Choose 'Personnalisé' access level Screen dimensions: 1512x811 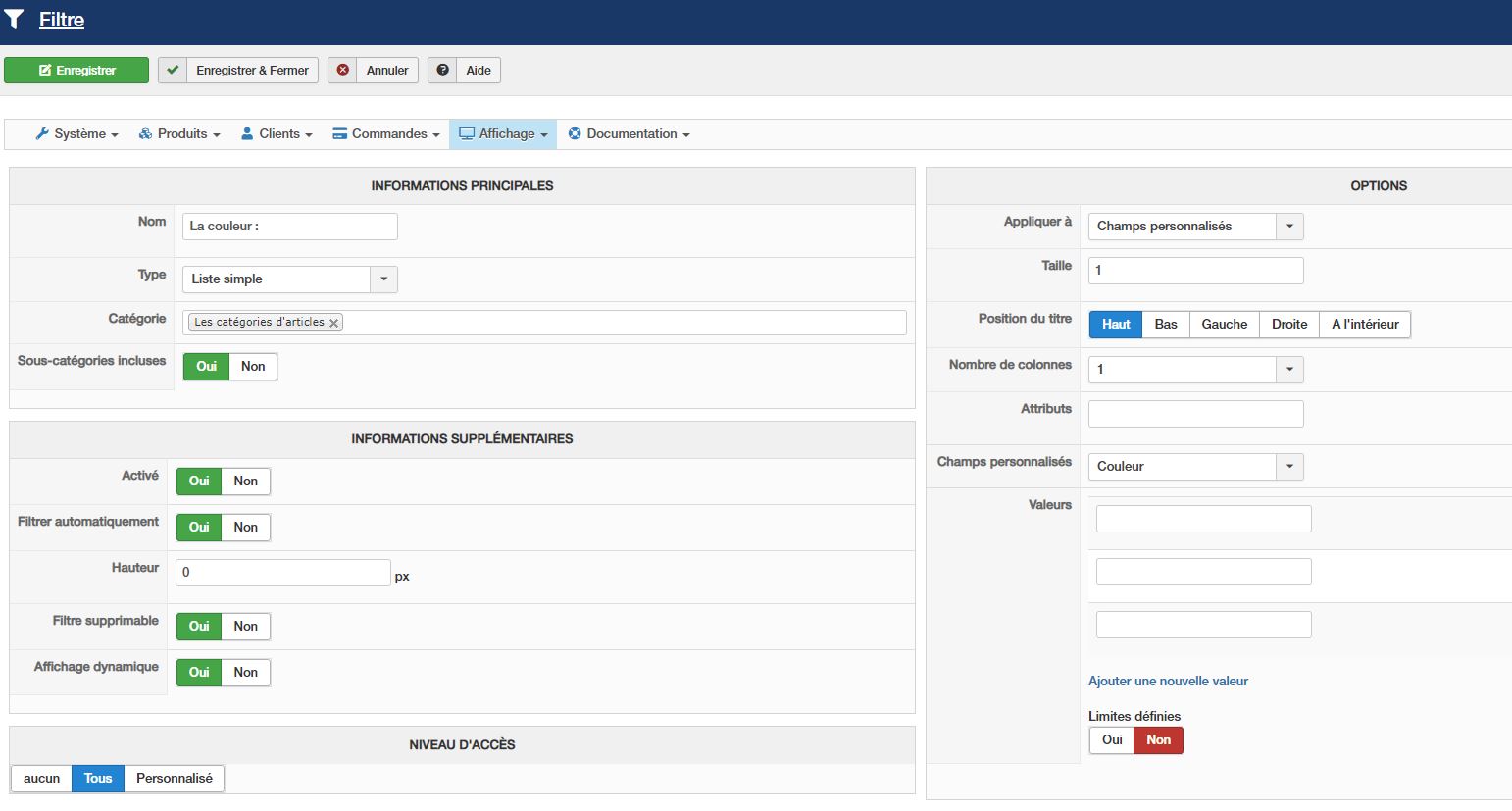coord(175,779)
